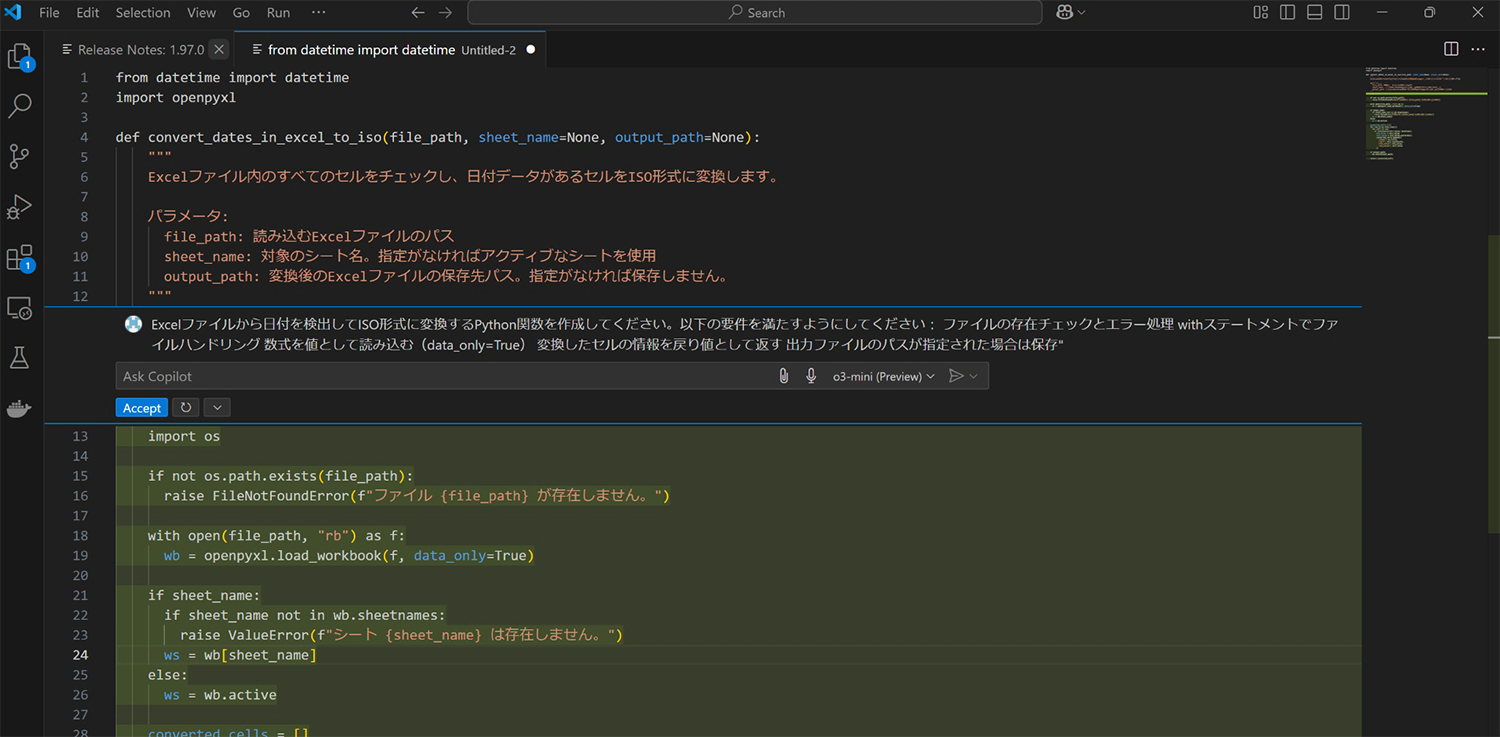Open the Testing flask view

pos(19,358)
